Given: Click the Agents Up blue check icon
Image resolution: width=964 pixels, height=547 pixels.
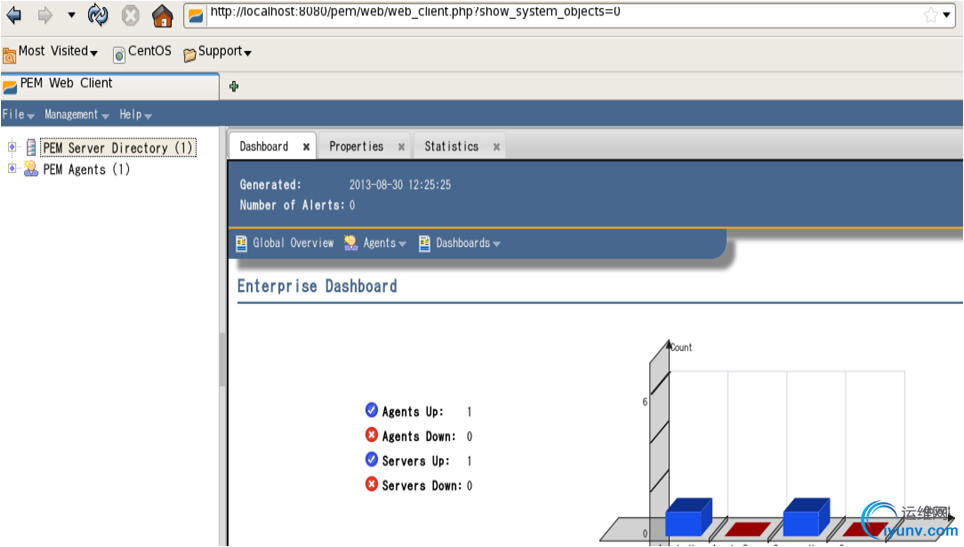Looking at the screenshot, I should [371, 410].
